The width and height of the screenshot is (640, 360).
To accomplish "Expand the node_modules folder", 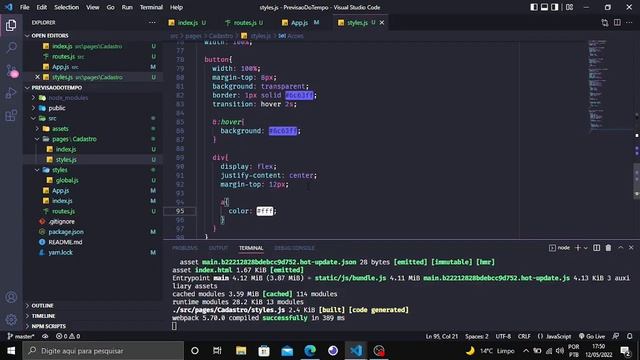I will (x=68, y=98).
